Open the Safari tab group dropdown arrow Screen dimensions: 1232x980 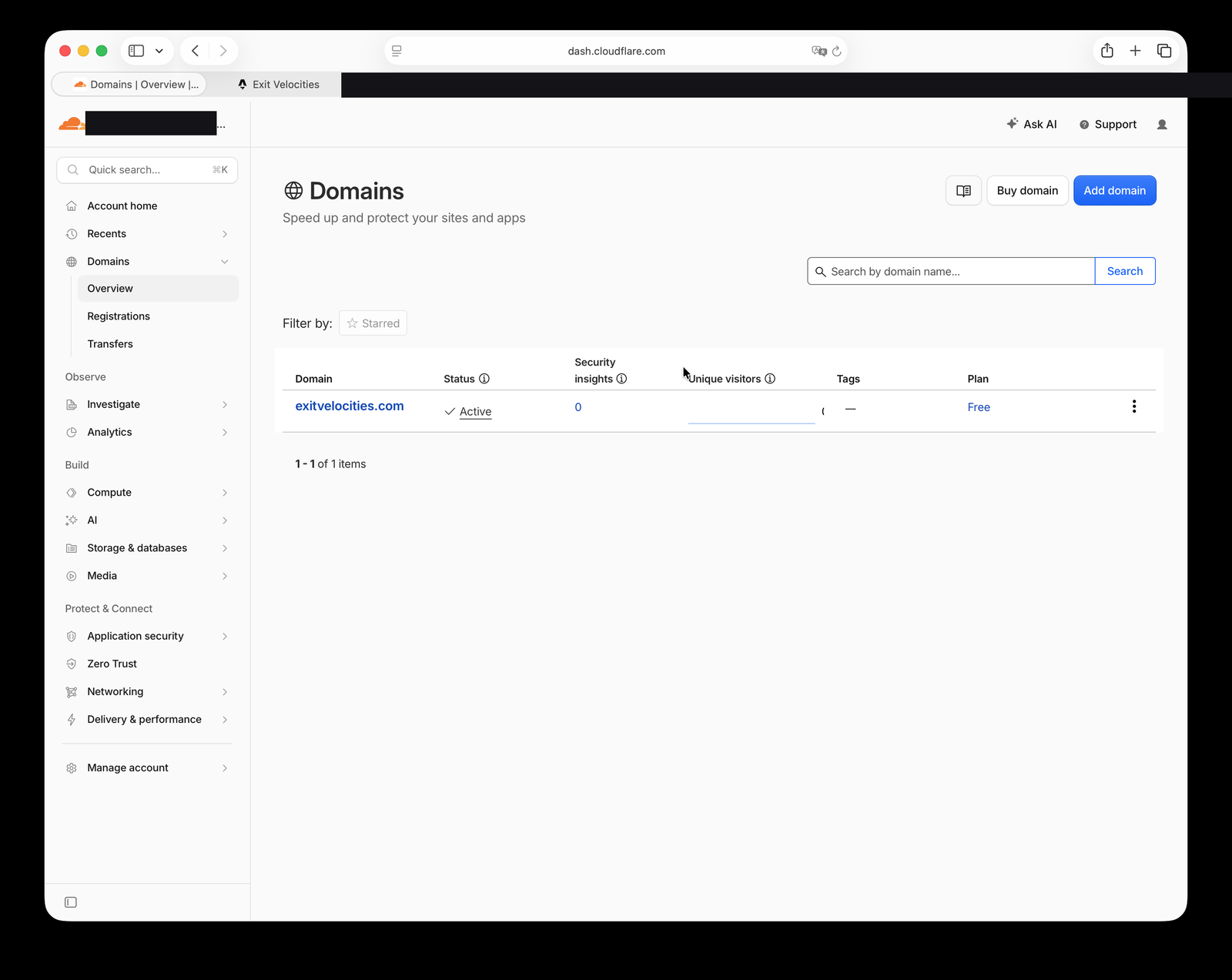click(159, 51)
